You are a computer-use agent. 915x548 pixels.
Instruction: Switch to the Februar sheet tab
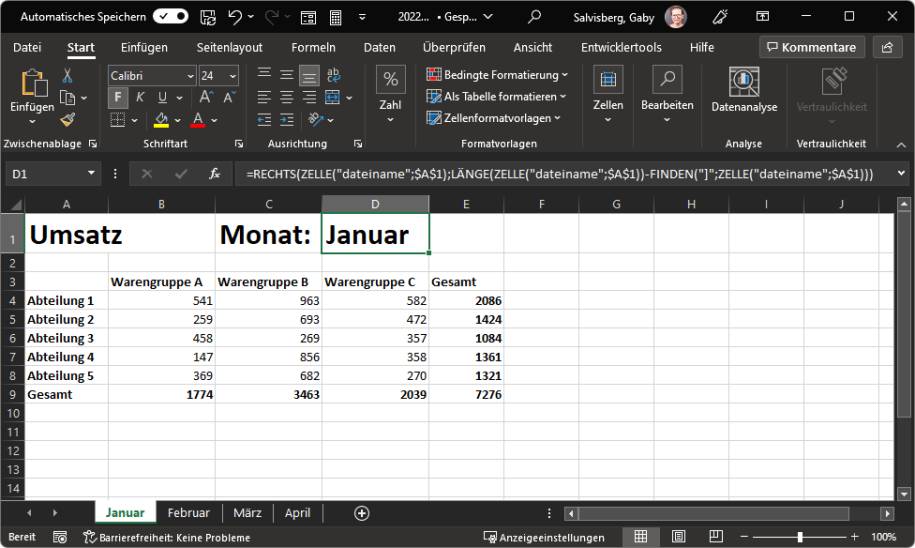(188, 513)
